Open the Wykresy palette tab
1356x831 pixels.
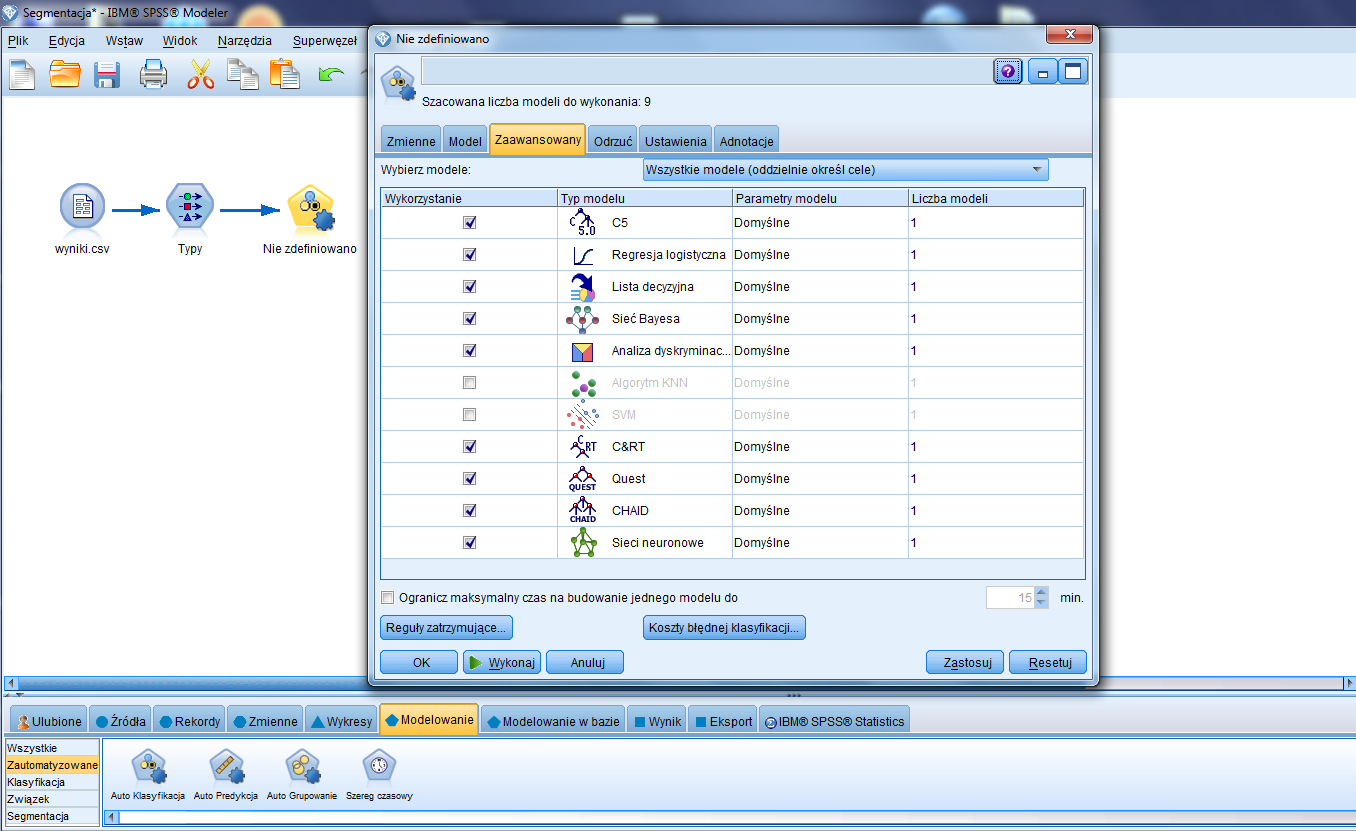[x=342, y=721]
